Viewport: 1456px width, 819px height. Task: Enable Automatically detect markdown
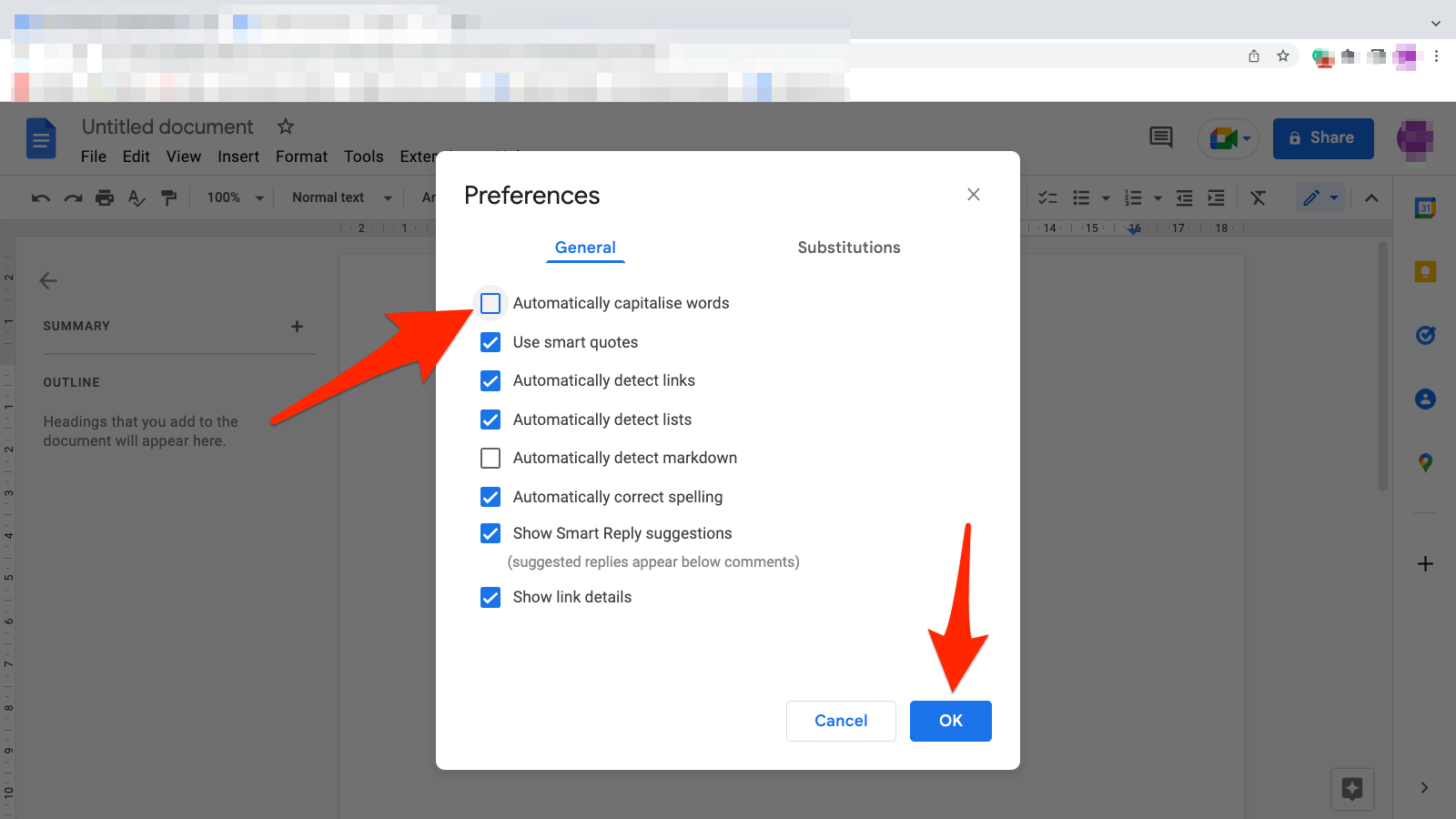(x=490, y=458)
